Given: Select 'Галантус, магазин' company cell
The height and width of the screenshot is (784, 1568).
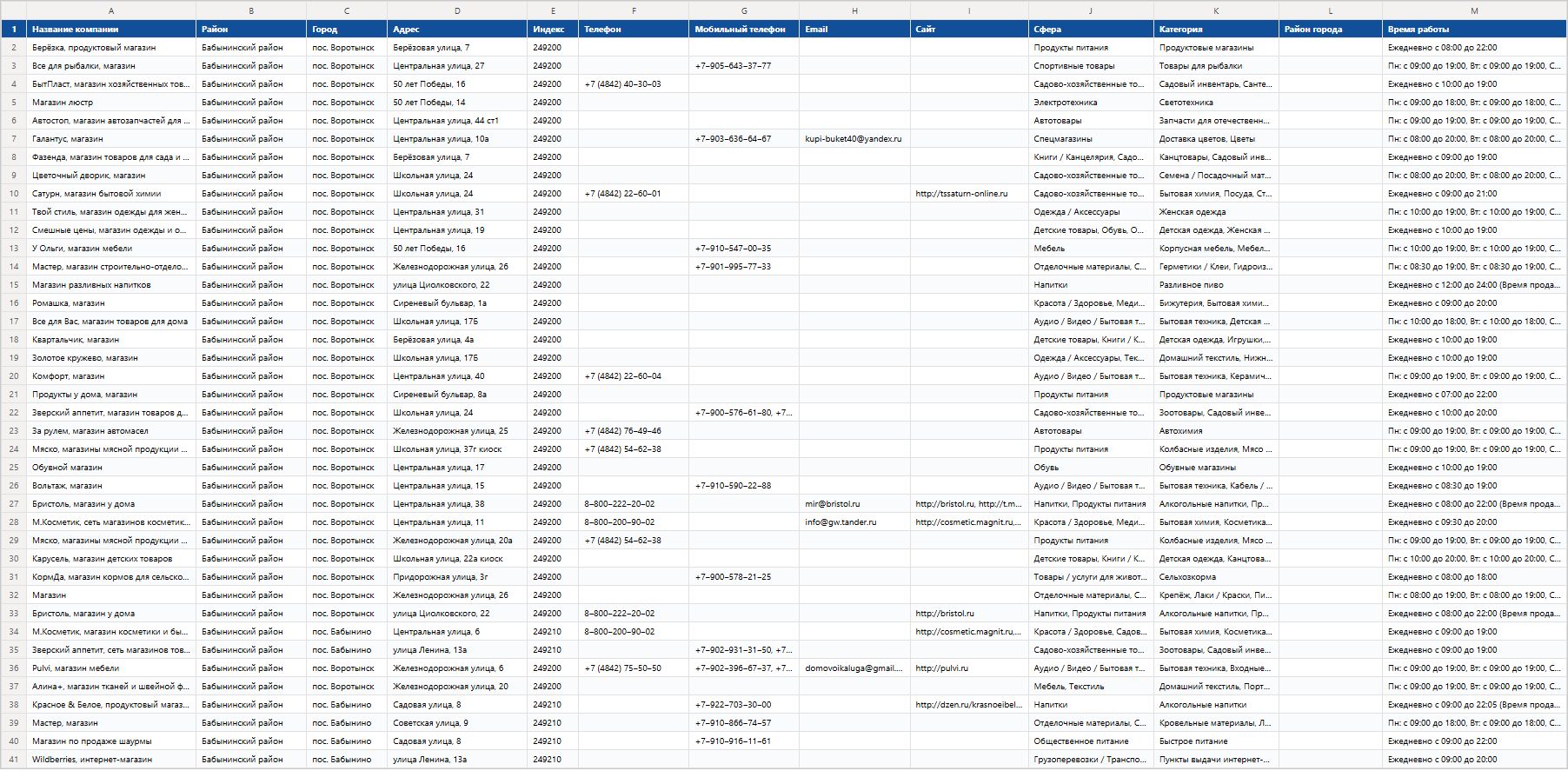Looking at the screenshot, I should click(111, 139).
